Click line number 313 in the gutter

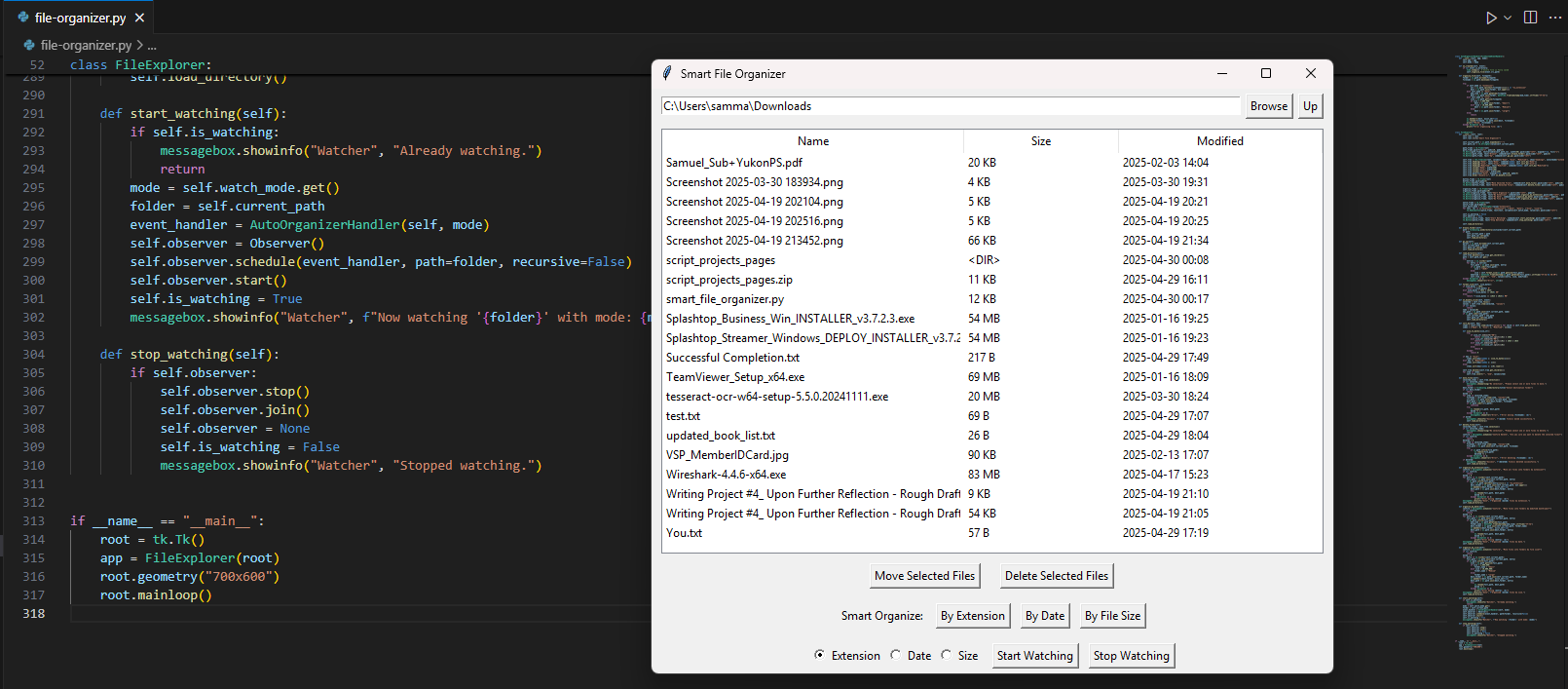pyautogui.click(x=33, y=521)
